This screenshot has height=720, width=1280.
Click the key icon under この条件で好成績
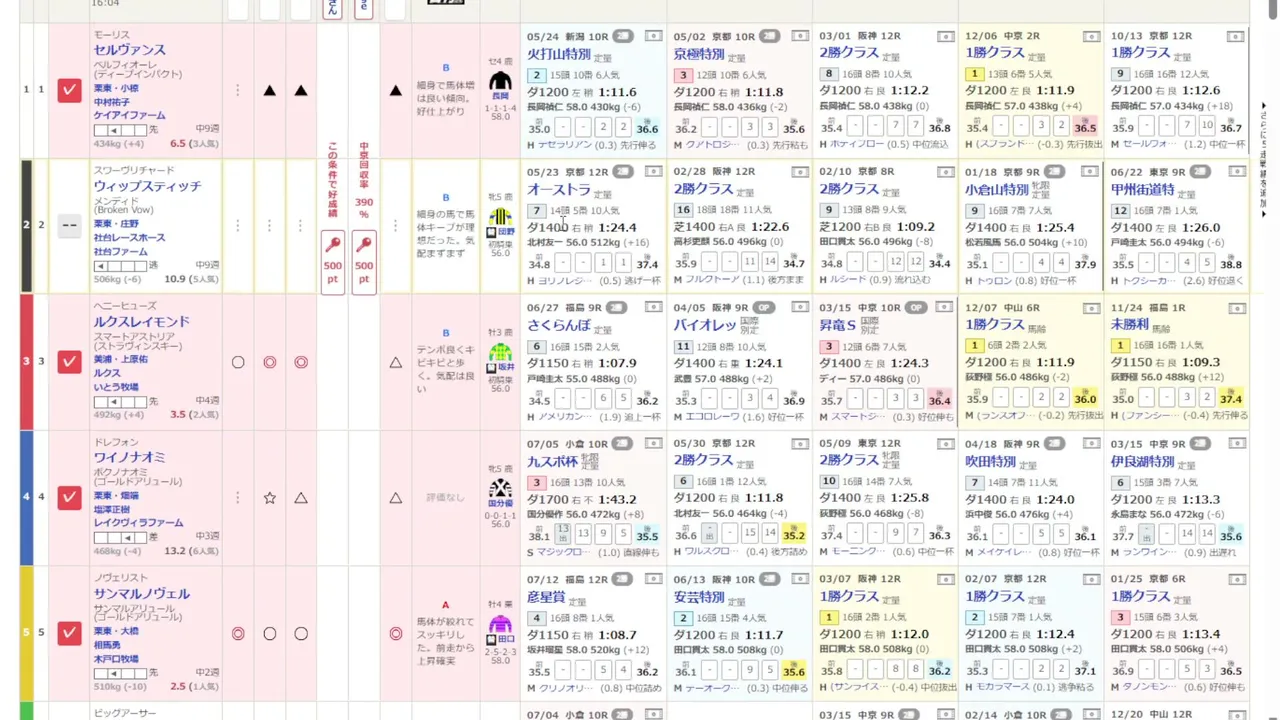333,244
